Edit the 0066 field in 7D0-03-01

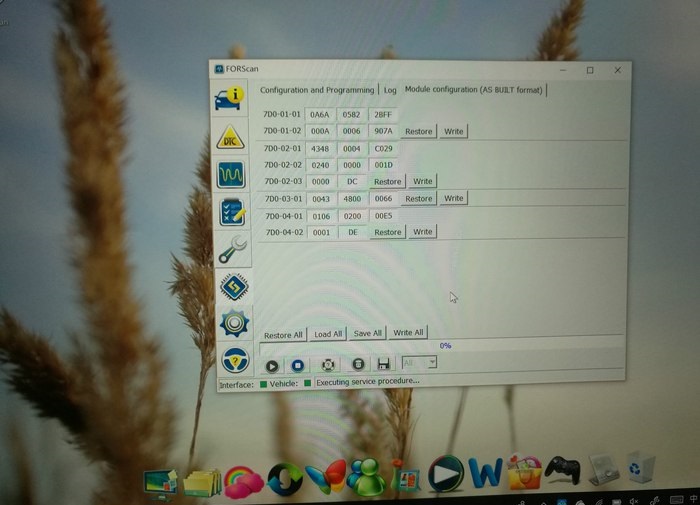tap(383, 199)
